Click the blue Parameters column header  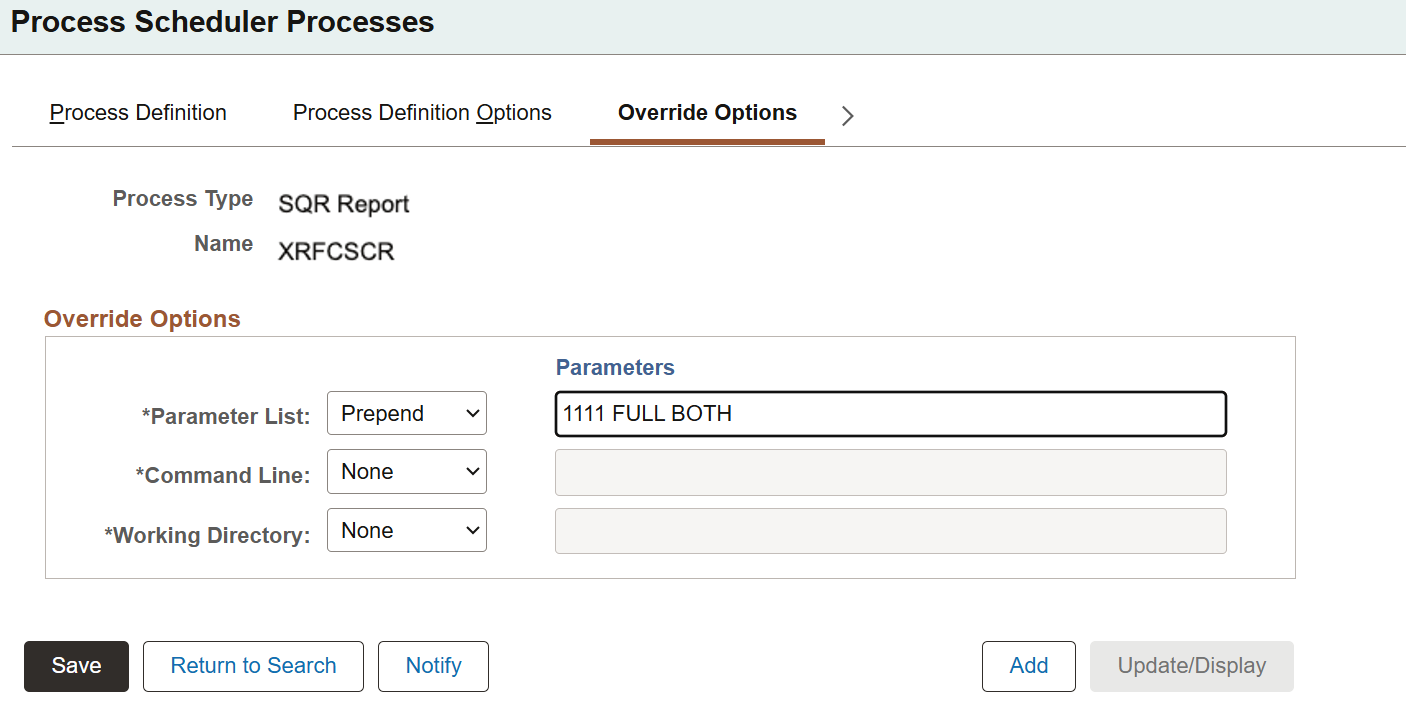coord(615,367)
